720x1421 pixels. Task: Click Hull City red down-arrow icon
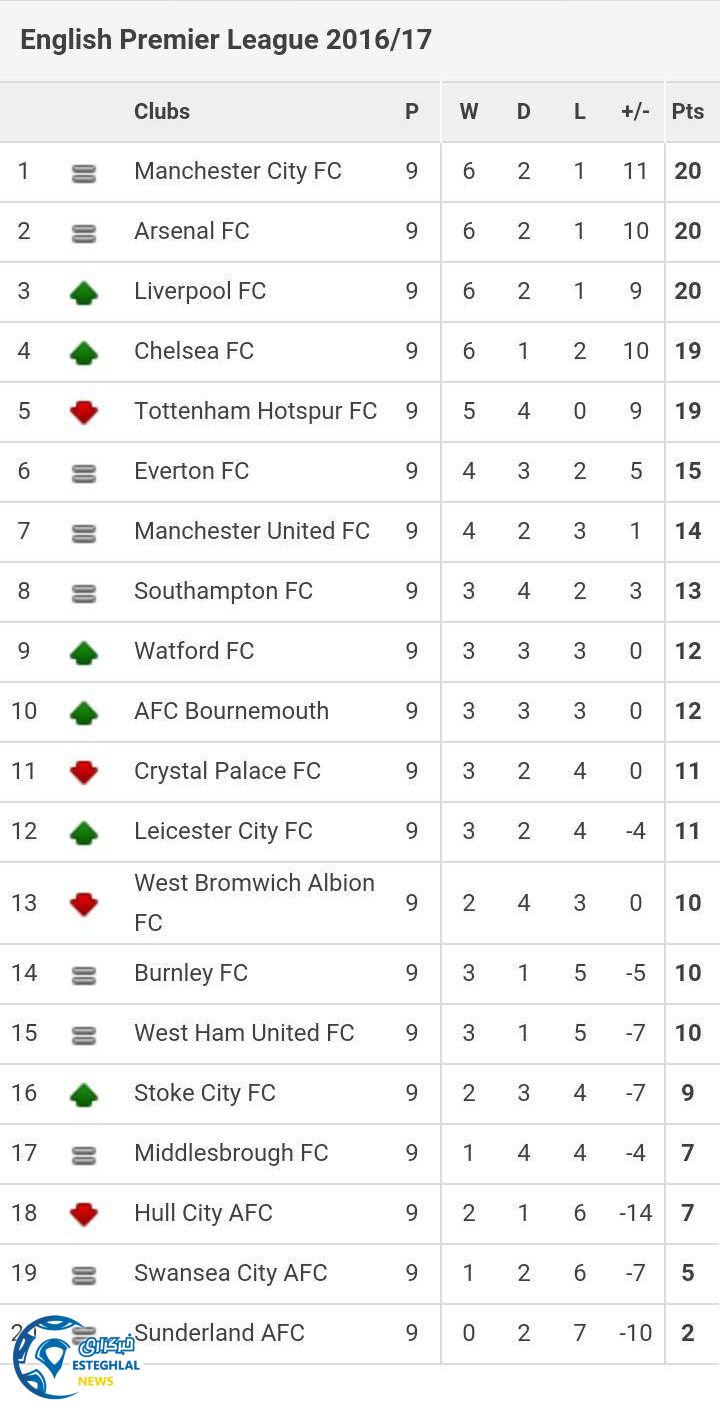[x=84, y=1214]
